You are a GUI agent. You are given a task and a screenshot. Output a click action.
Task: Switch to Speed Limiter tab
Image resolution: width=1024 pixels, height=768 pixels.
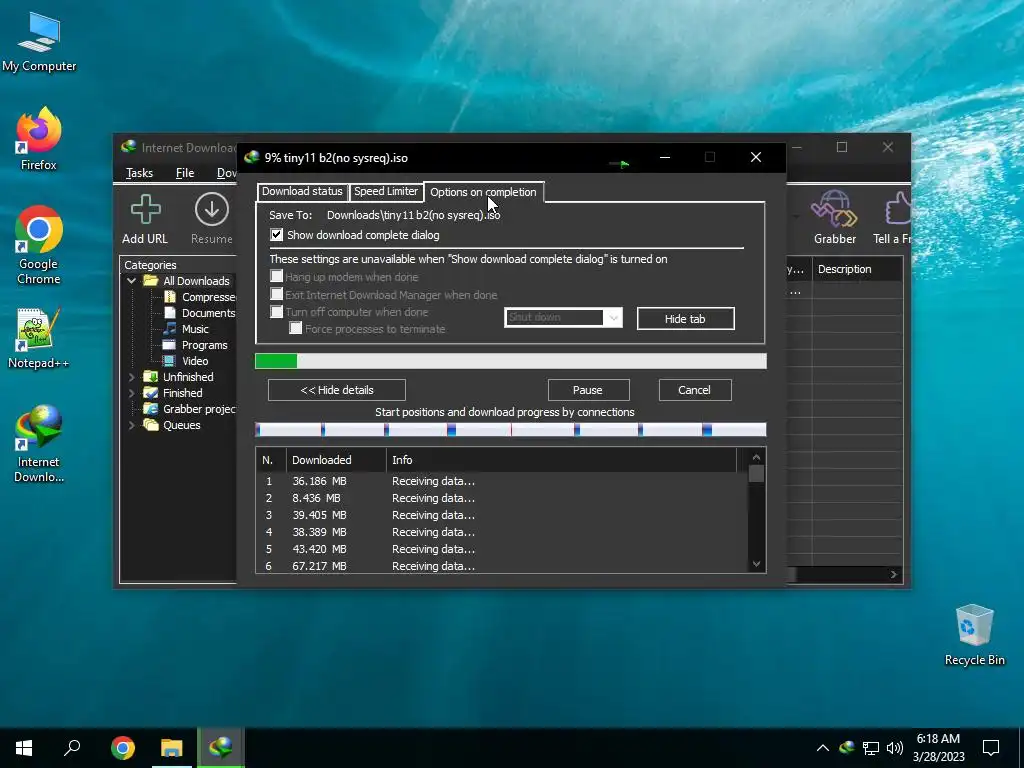(386, 191)
